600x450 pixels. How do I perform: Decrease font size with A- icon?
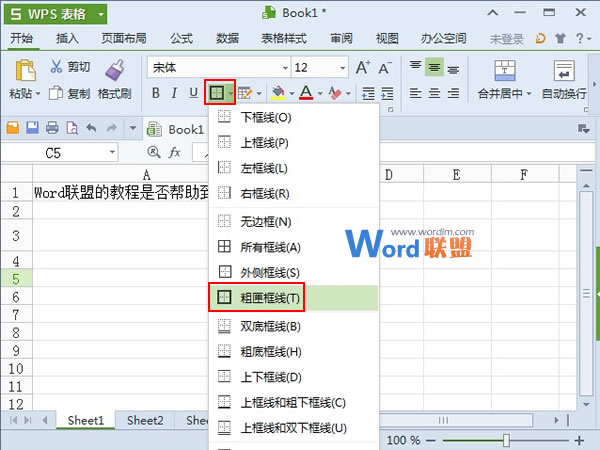(385, 68)
